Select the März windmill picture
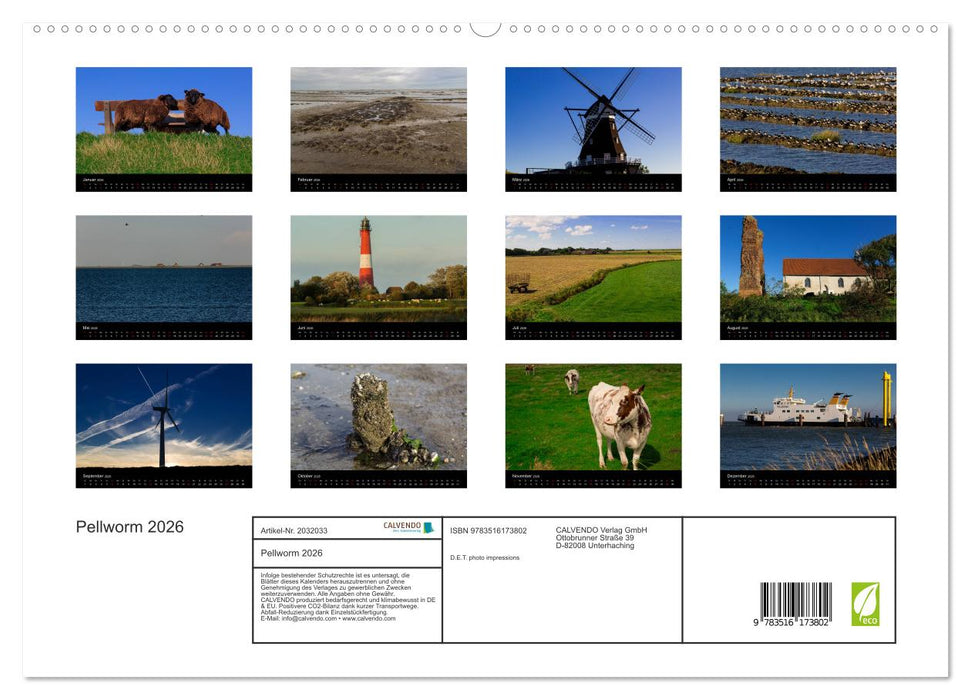971x700 pixels. click(593, 128)
